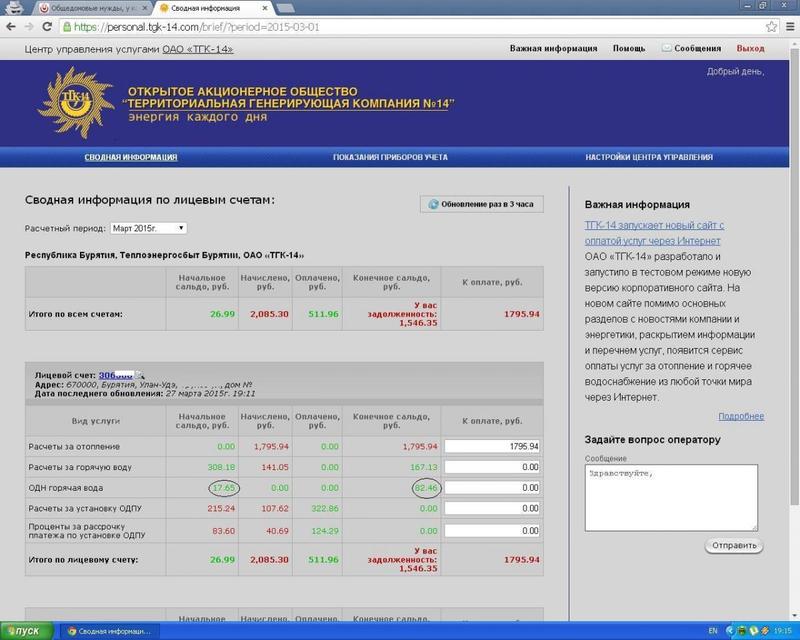800x640 pixels.
Task: Click the envelope icon next to Сообщения
Action: [x=667, y=48]
